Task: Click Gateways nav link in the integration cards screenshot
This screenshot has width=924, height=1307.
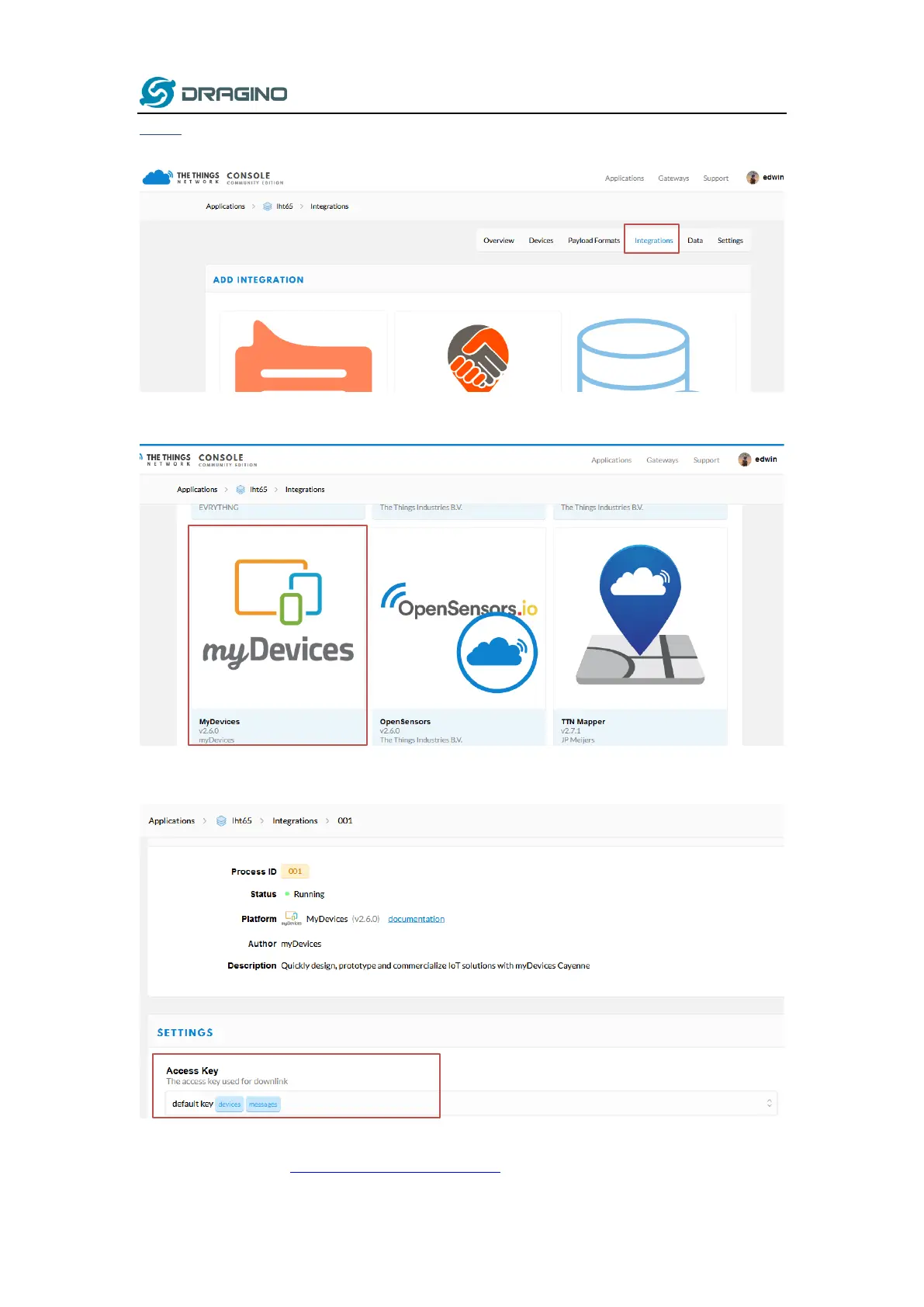Action: click(x=663, y=460)
